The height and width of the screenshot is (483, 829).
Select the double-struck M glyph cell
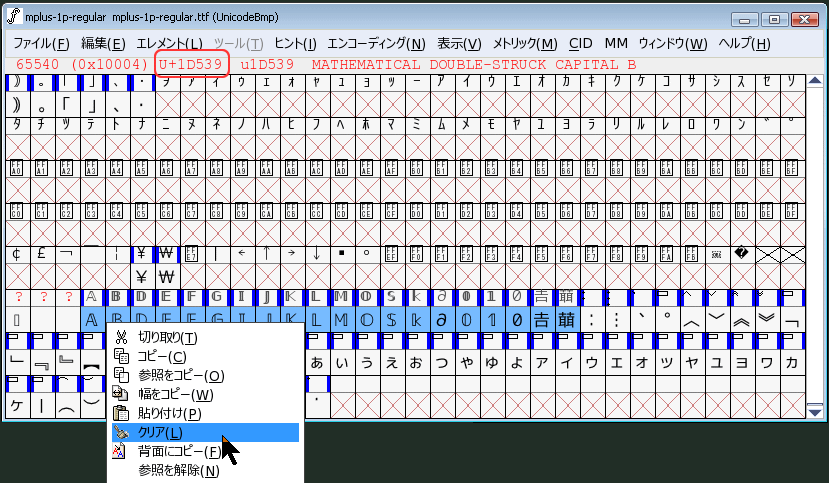coord(341,320)
